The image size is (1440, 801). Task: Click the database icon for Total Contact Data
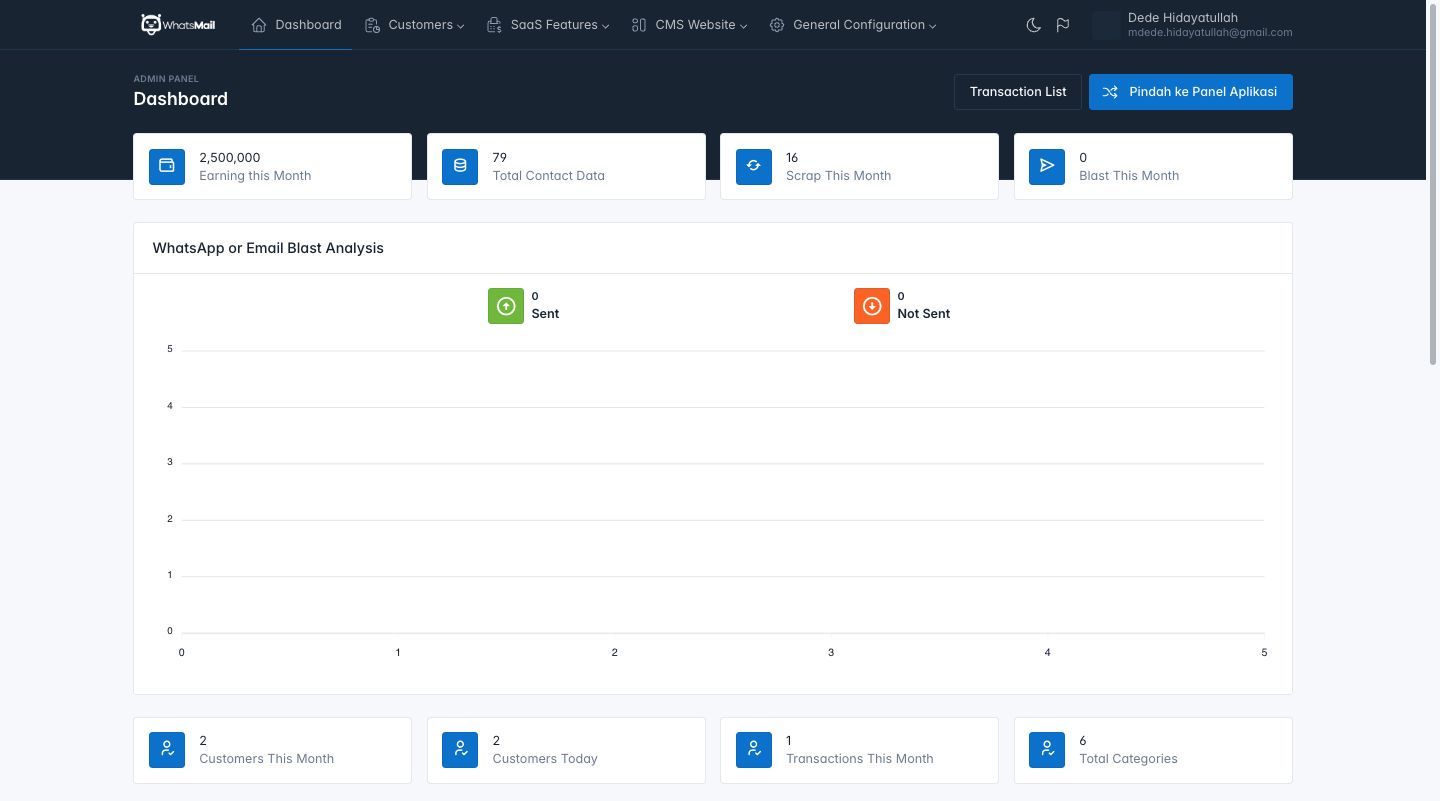tap(460, 166)
